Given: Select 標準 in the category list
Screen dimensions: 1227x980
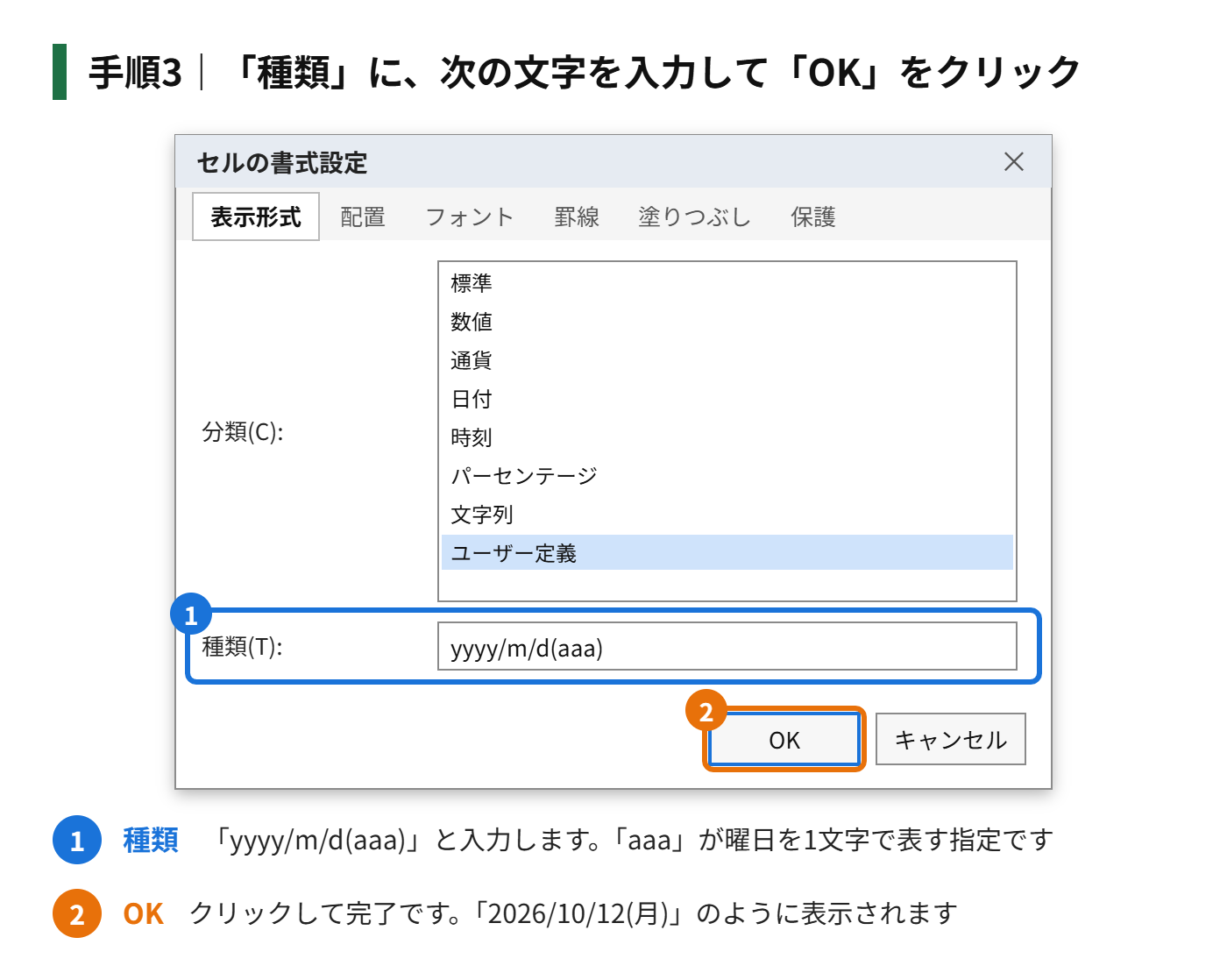Looking at the screenshot, I should click(x=727, y=283).
